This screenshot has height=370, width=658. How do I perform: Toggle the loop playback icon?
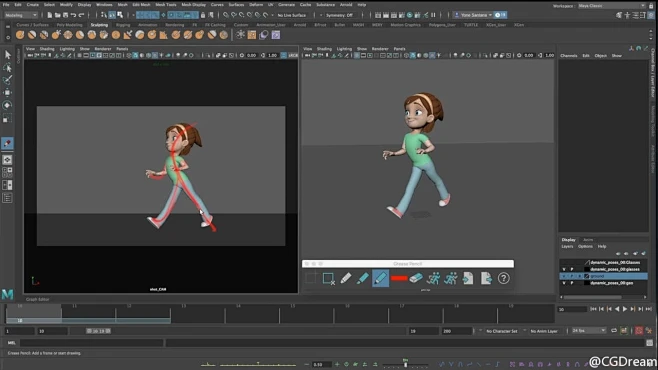pyautogui.click(x=614, y=331)
